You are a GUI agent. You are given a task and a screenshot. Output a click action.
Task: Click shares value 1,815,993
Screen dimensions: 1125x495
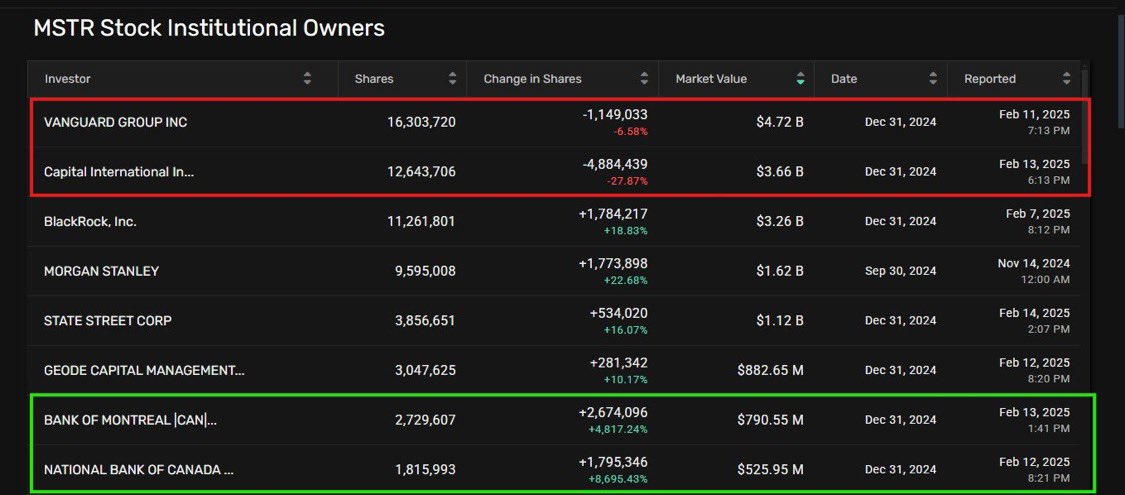425,470
